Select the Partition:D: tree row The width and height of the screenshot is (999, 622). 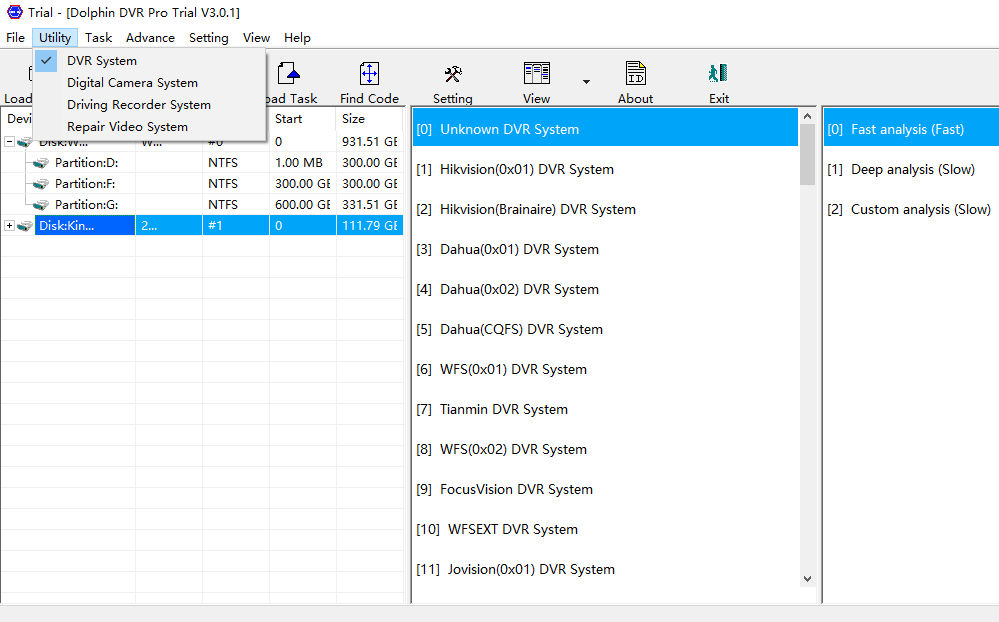point(201,163)
